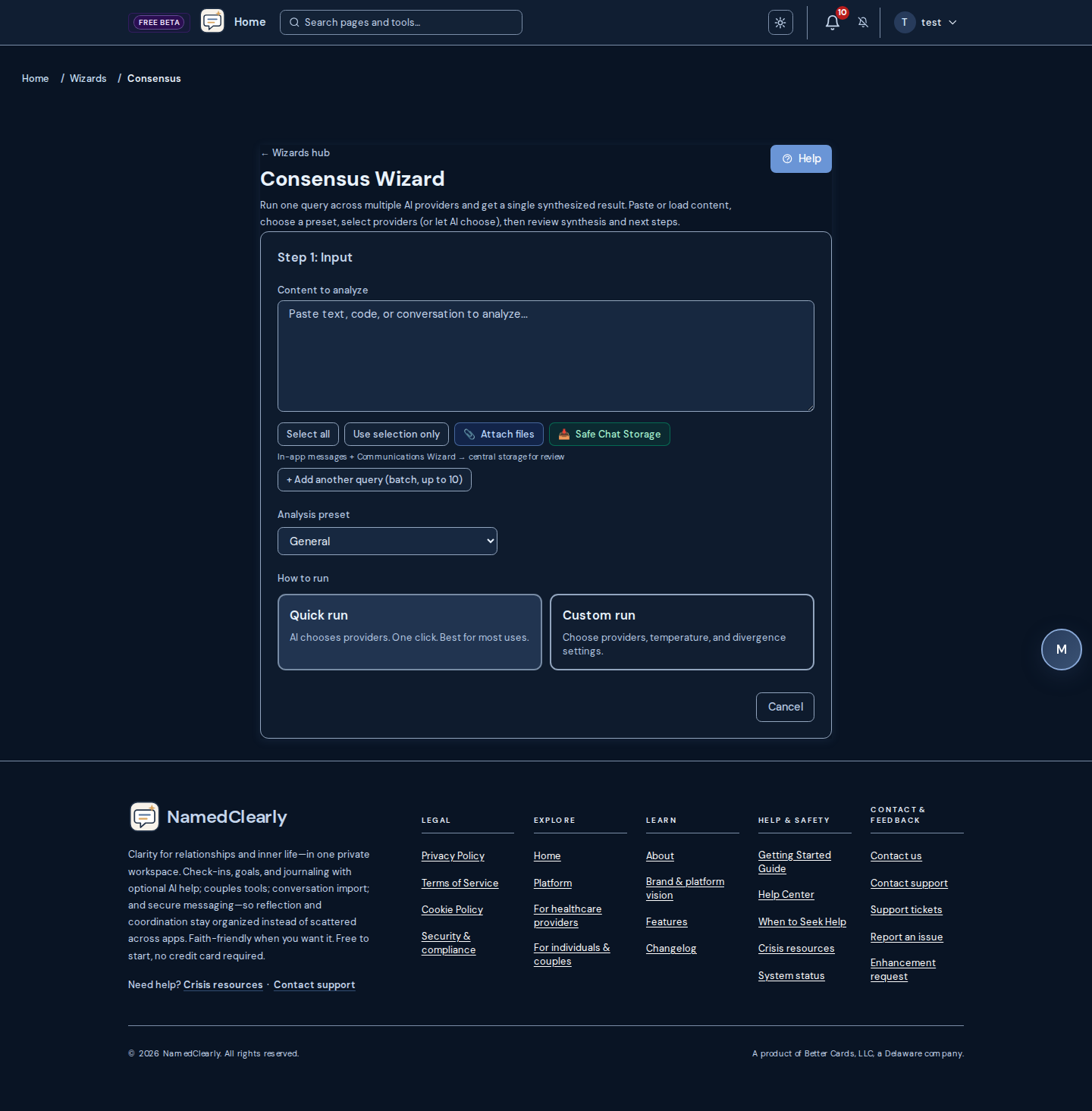Toggle light theme sun icon
The width and height of the screenshot is (1092, 1111).
[780, 23]
